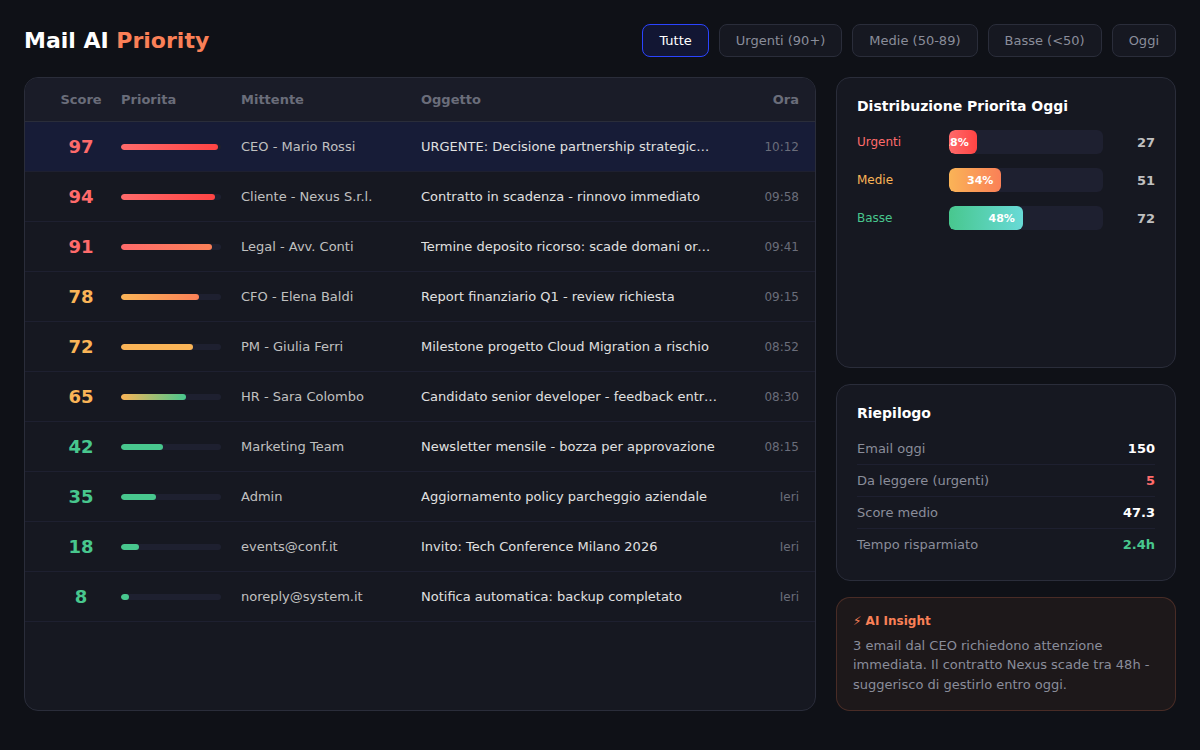Click the Mittente column header
The image size is (1200, 750).
pos(273,99)
